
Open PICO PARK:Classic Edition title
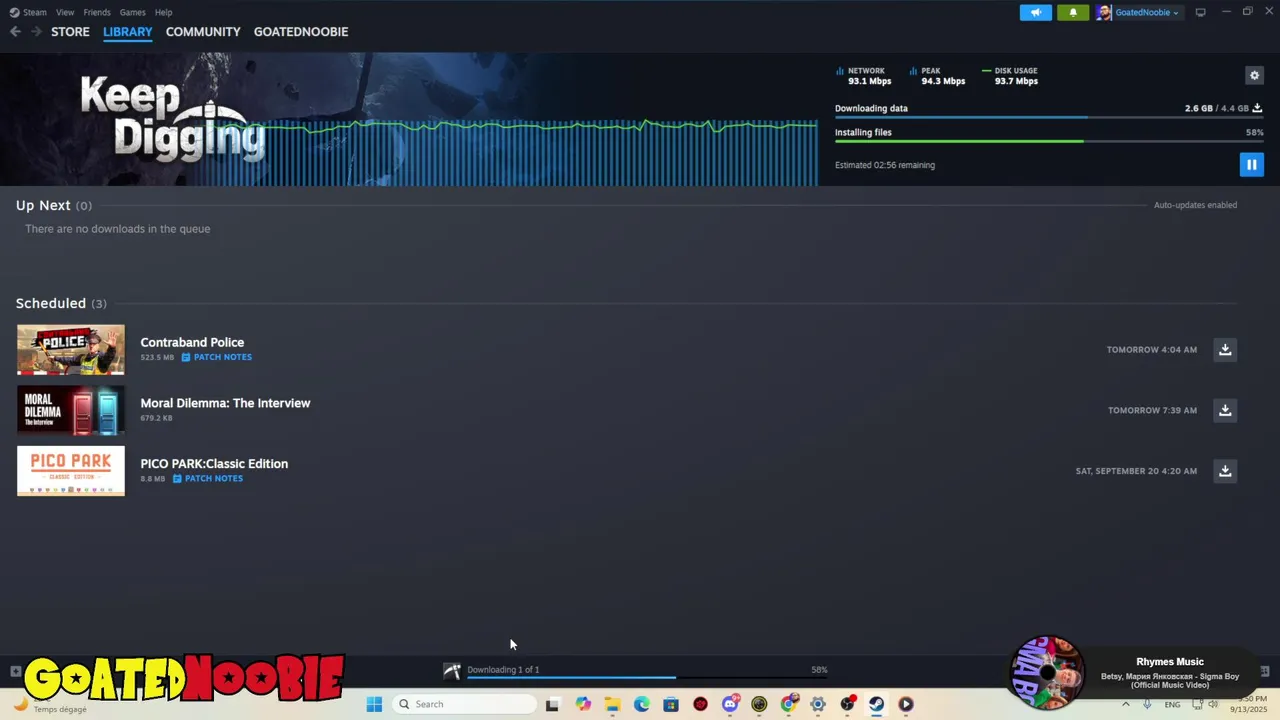click(214, 464)
